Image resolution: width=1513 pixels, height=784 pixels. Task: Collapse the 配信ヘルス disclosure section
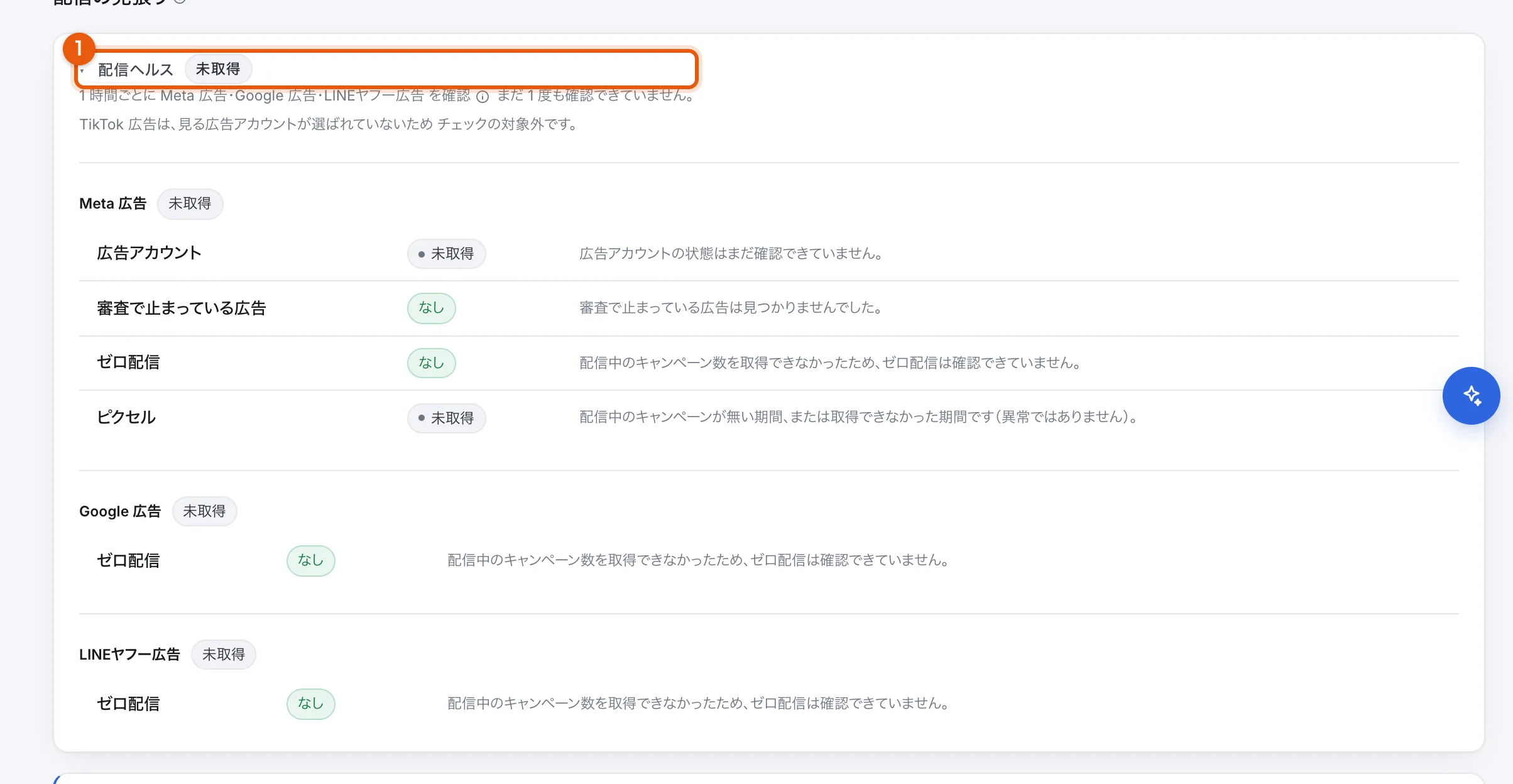[x=386, y=69]
